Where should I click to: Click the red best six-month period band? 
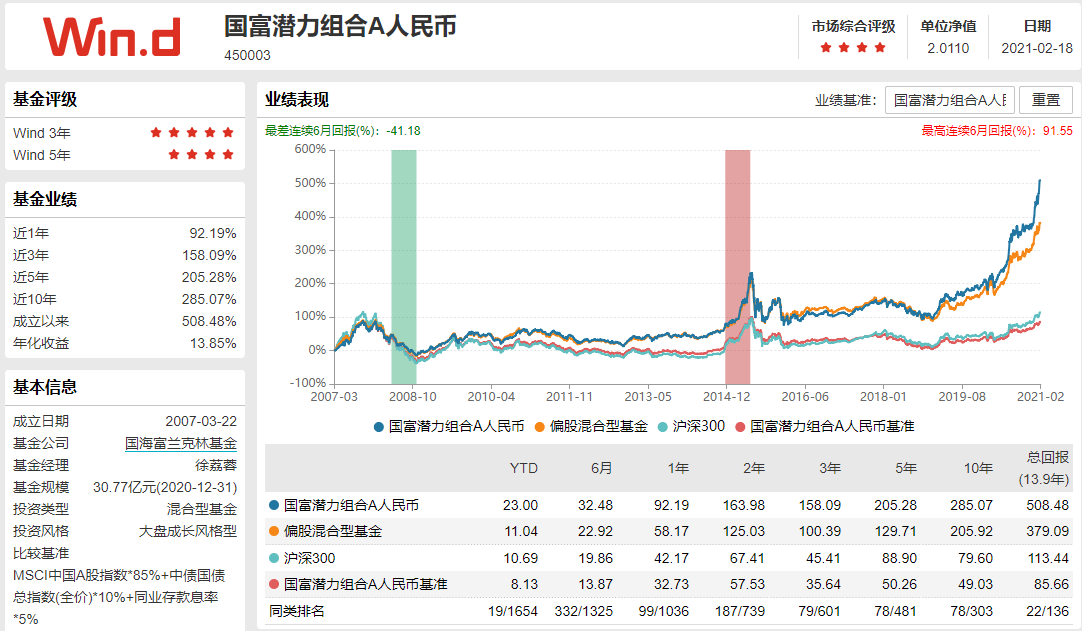tap(738, 267)
